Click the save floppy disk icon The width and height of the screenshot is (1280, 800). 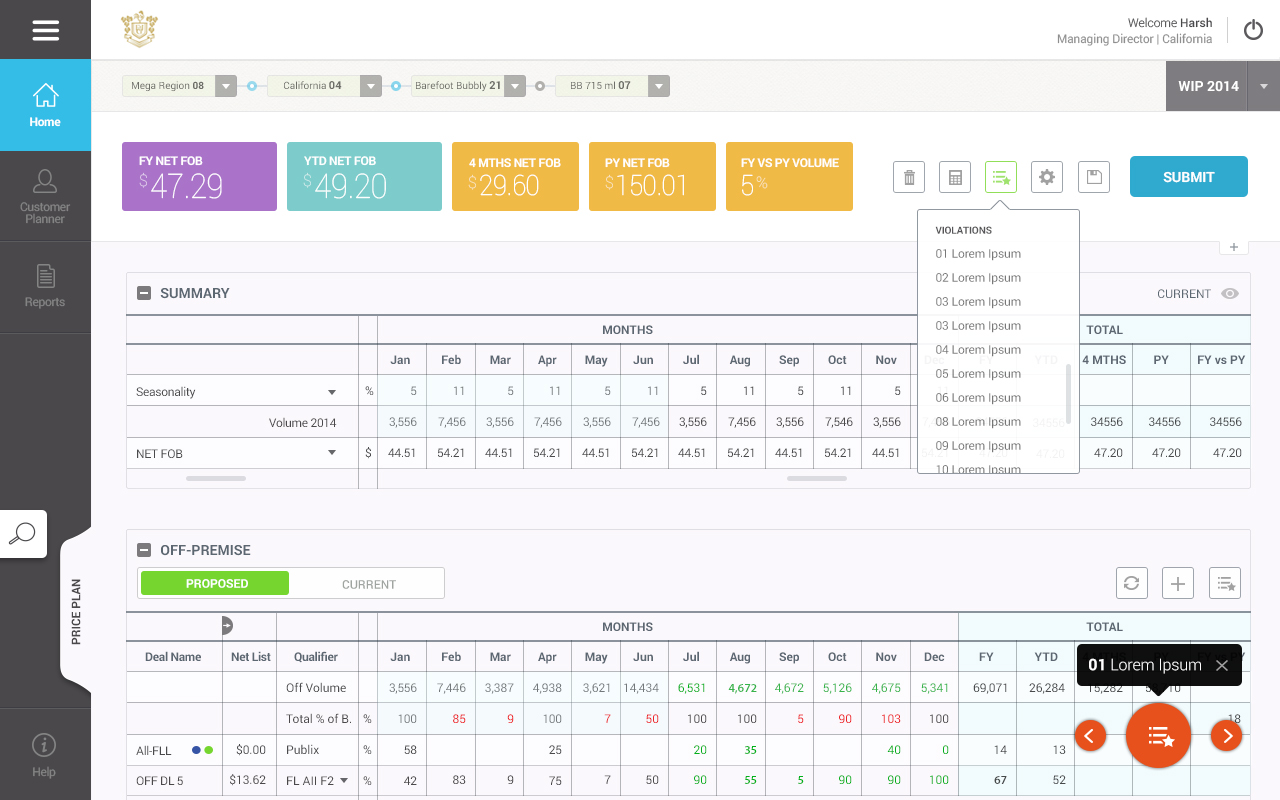[x=1094, y=178]
